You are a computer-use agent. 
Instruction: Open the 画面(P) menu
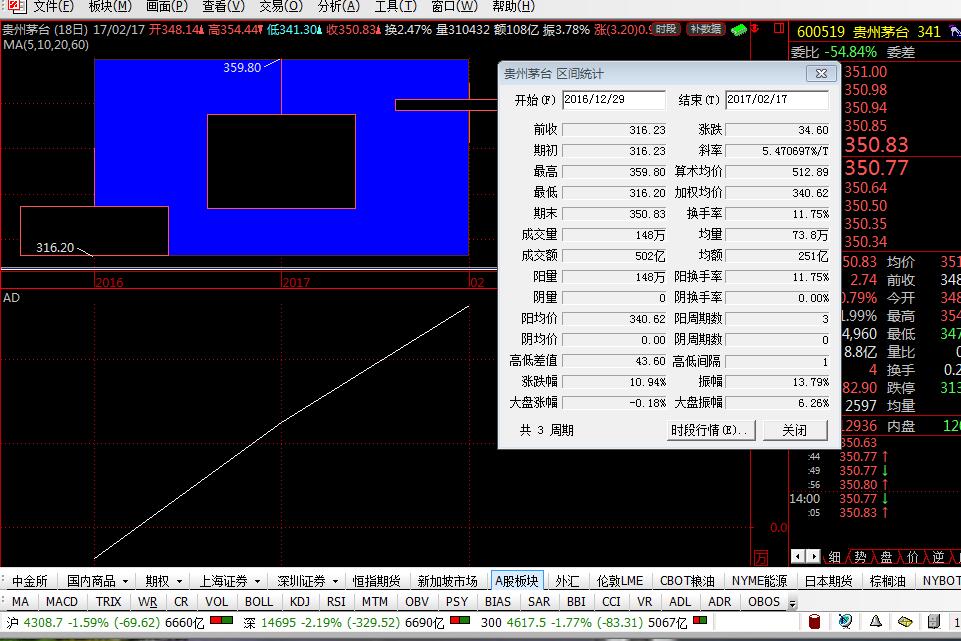pyautogui.click(x=167, y=7)
